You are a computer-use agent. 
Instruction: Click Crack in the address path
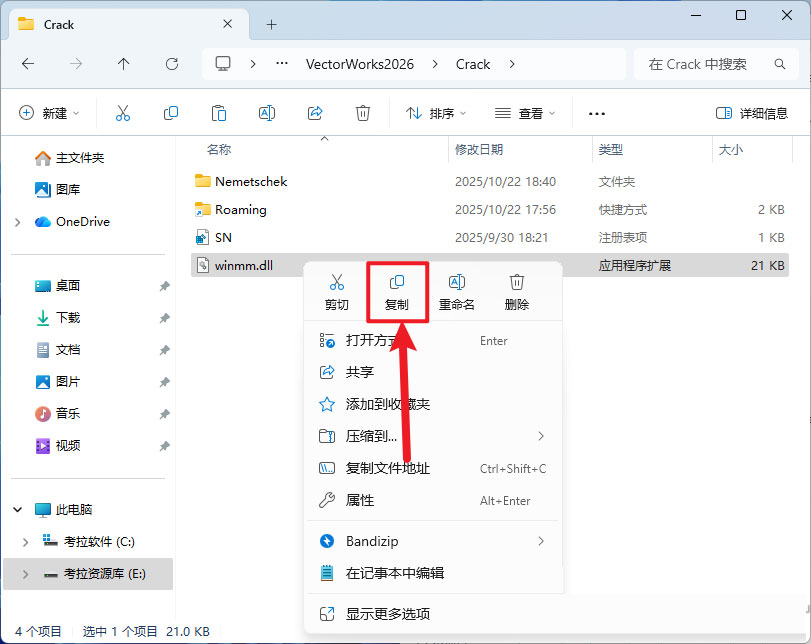pos(473,64)
